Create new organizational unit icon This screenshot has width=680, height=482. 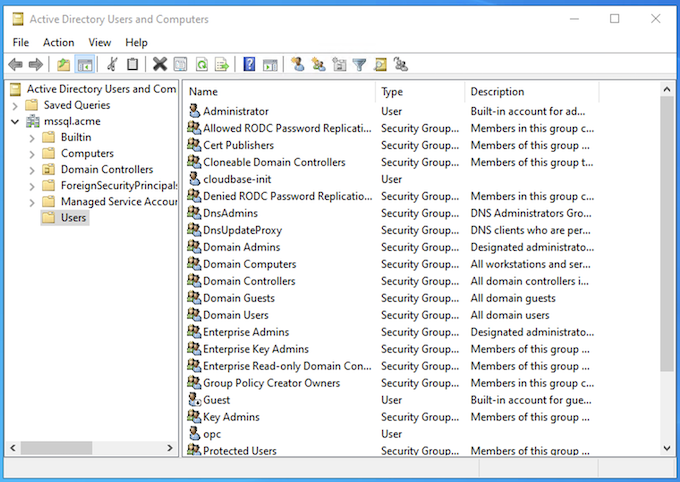pos(339,65)
